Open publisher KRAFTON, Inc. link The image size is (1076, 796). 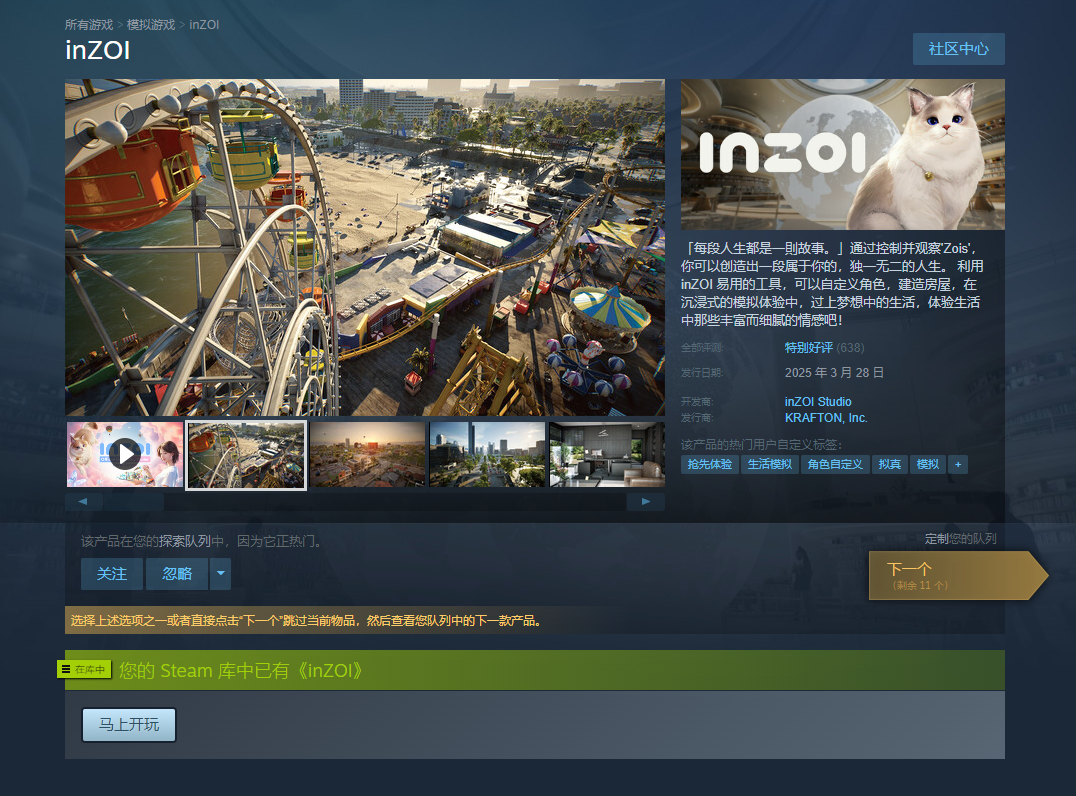coord(826,418)
